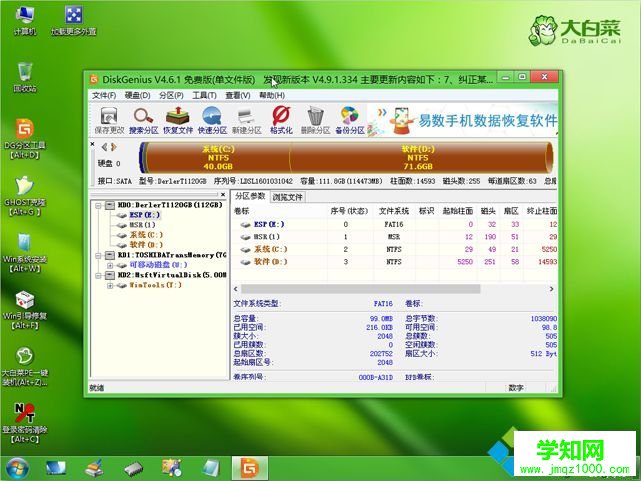641x481 pixels.
Task: Select WinTools(T:) in the disk tree
Action: (x=155, y=285)
